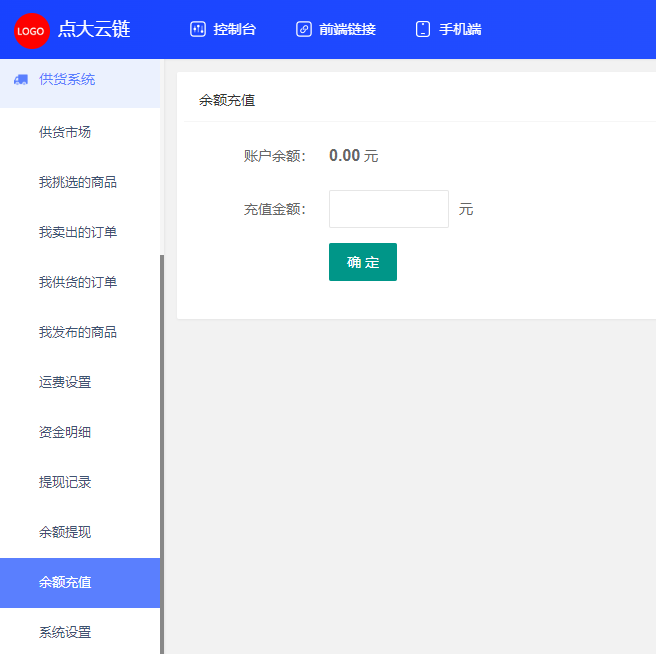Open 提现记录 sidebar item

(80, 482)
